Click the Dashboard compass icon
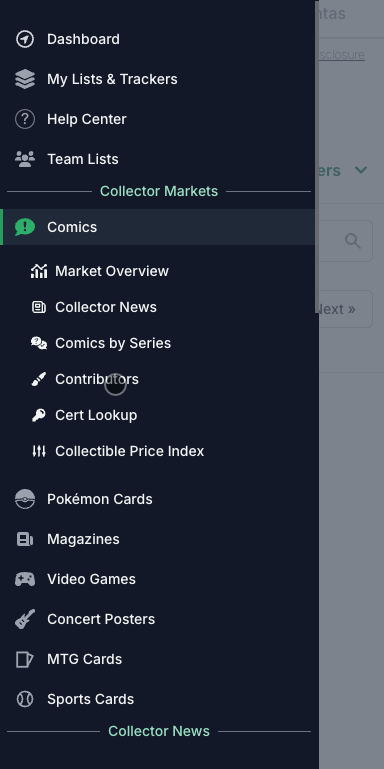 (x=25, y=39)
